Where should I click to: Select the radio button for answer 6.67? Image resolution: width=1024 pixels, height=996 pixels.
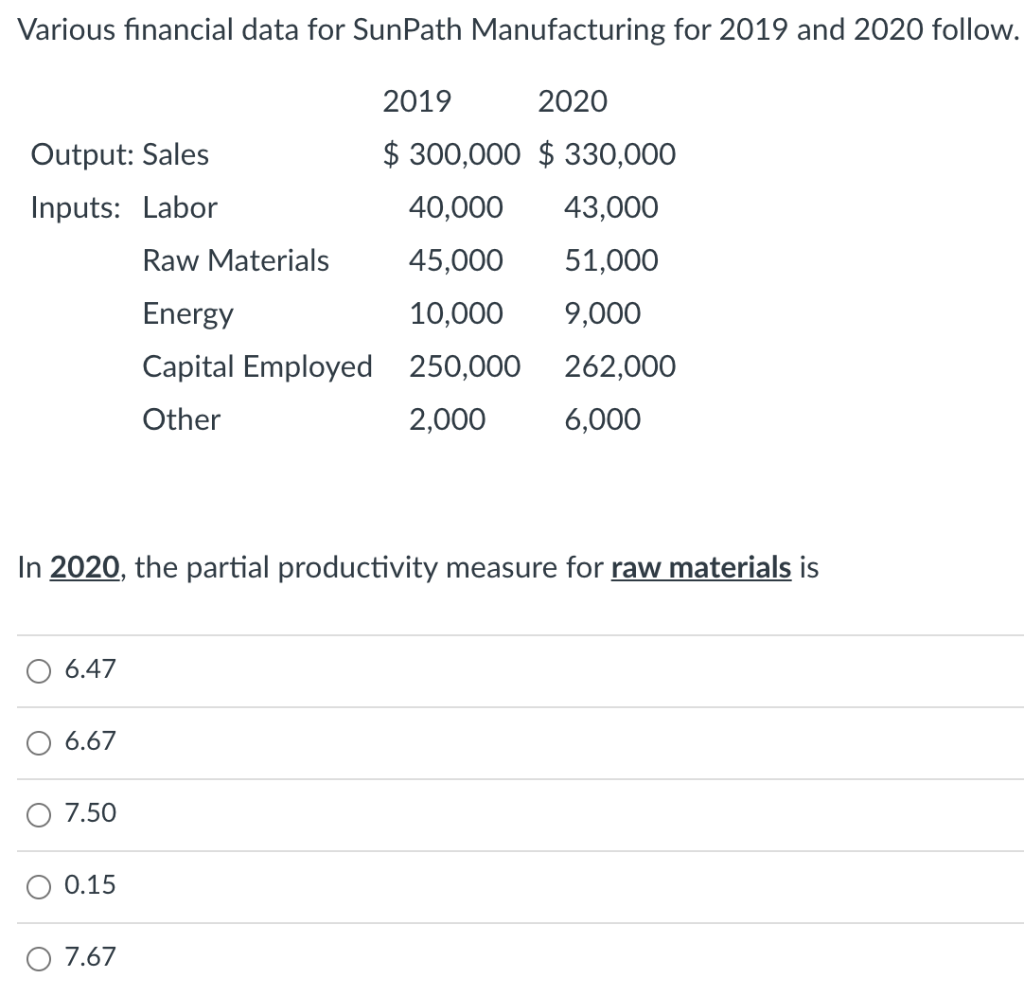(x=37, y=742)
